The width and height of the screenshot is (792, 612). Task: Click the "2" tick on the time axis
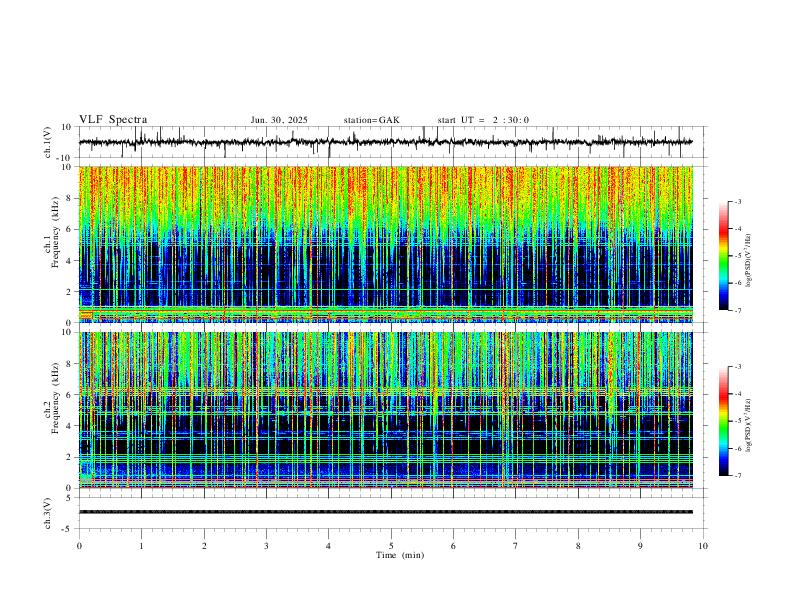(x=204, y=546)
